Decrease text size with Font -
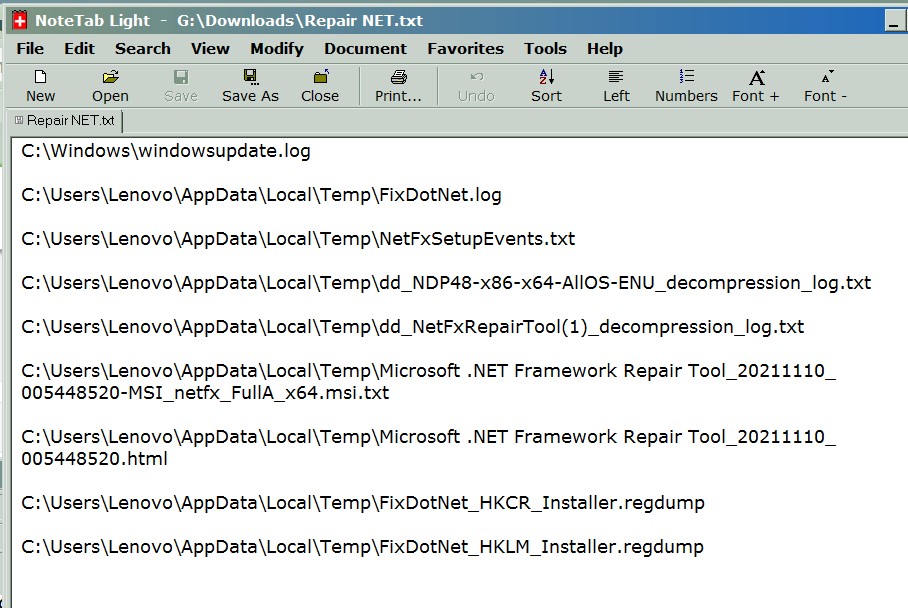The image size is (908, 608). tap(826, 86)
